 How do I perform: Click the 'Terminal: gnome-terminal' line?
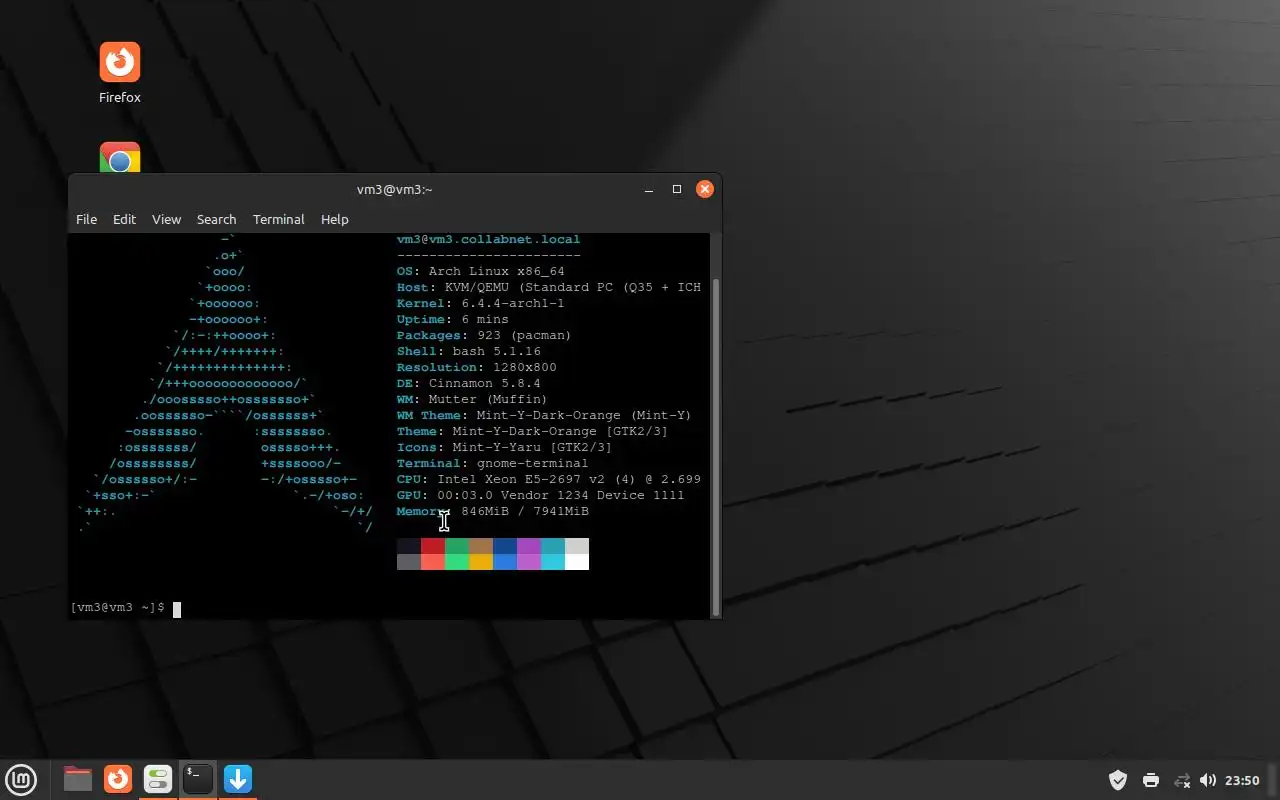click(x=493, y=463)
